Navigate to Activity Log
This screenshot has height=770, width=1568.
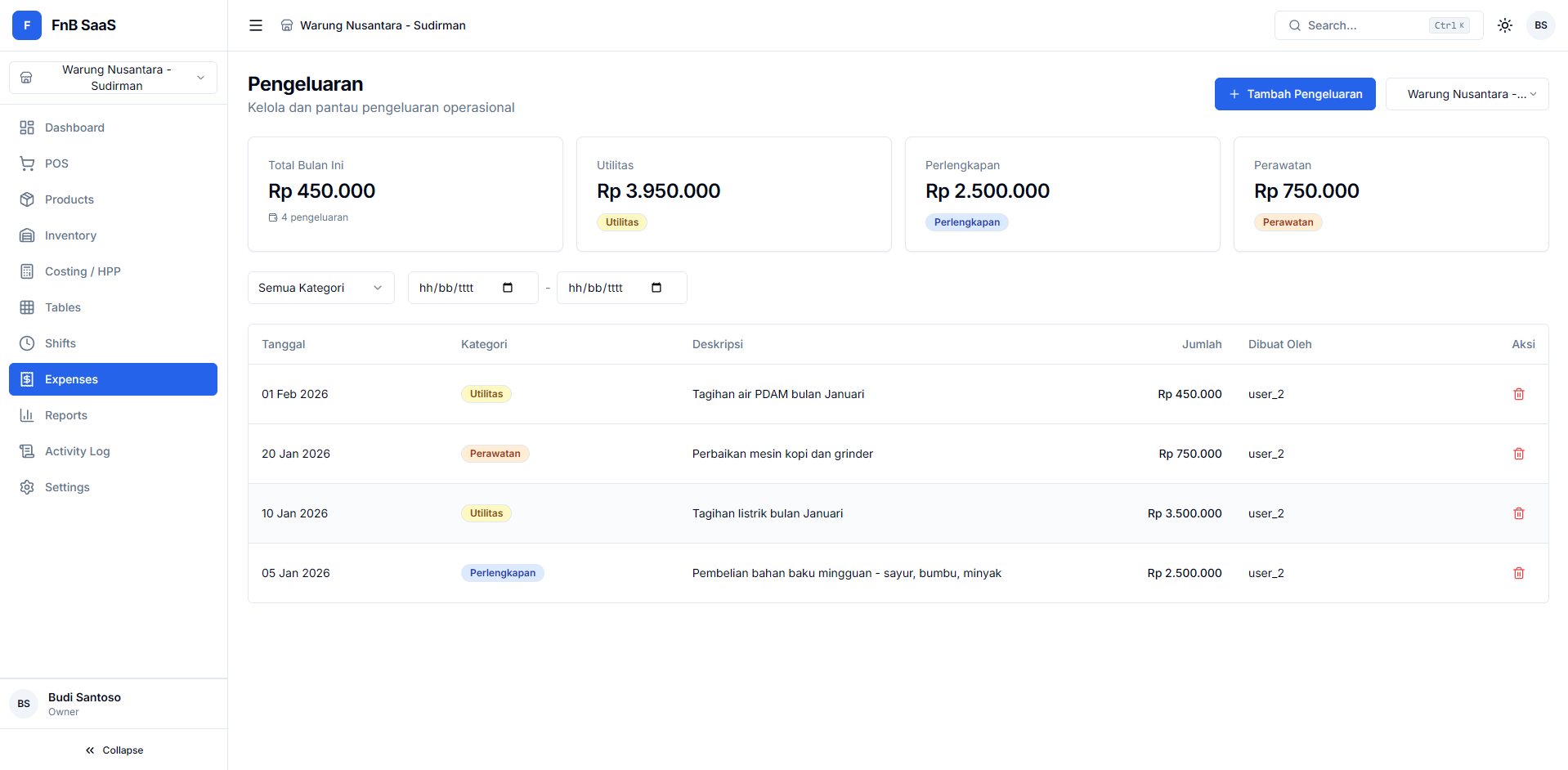[x=77, y=451]
